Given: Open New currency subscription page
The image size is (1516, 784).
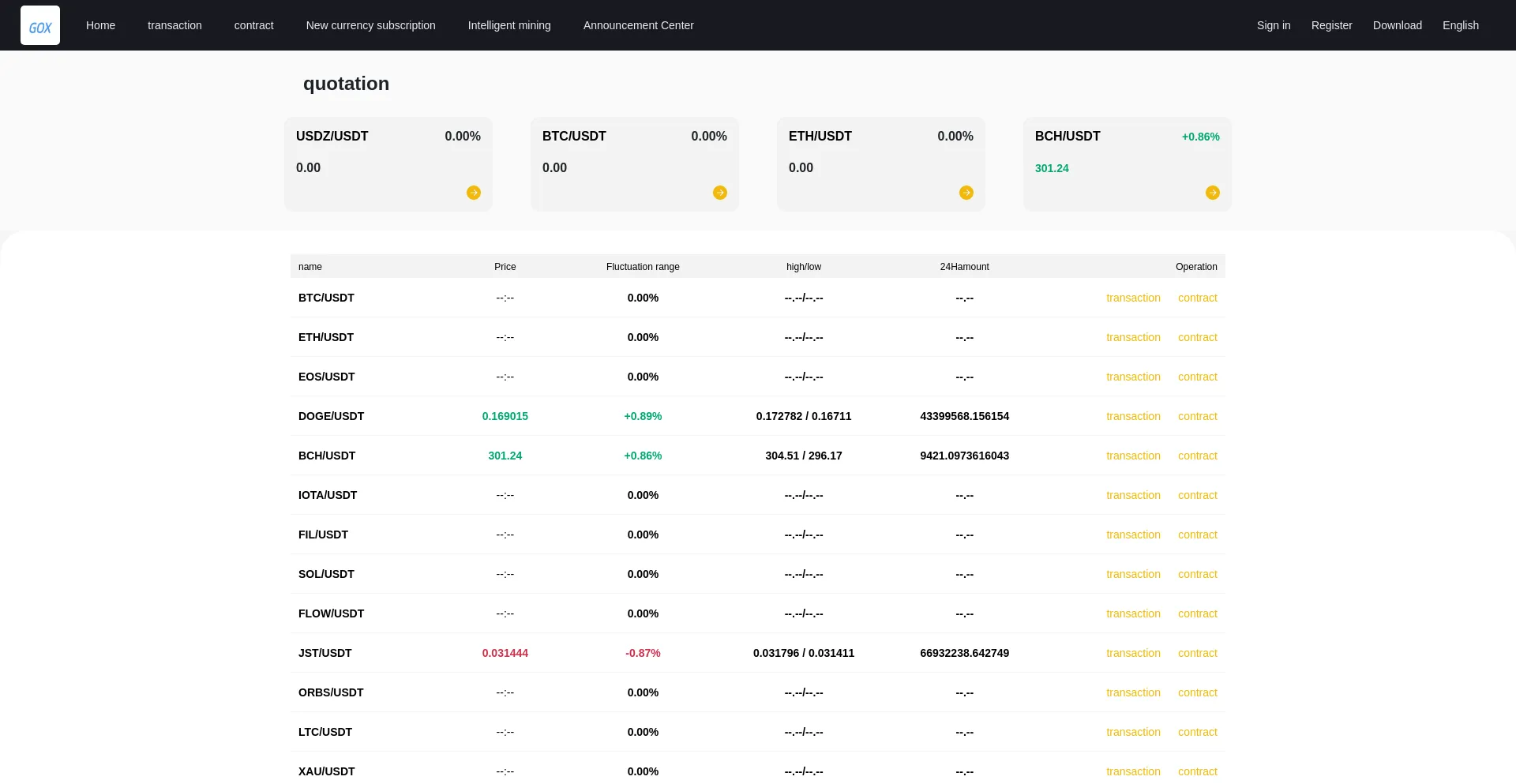Looking at the screenshot, I should click(370, 25).
